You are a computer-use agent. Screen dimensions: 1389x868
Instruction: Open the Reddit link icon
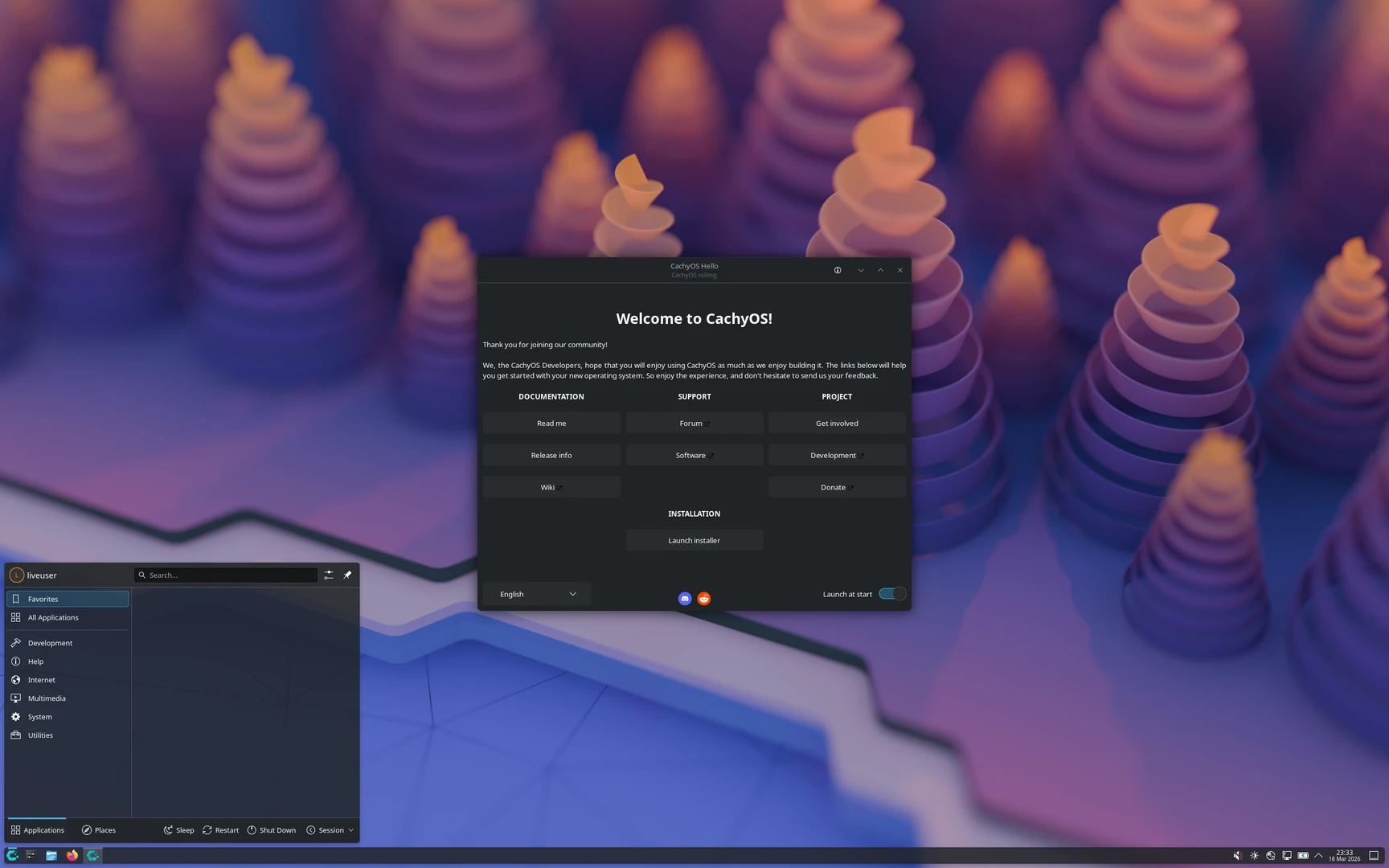[x=703, y=599]
